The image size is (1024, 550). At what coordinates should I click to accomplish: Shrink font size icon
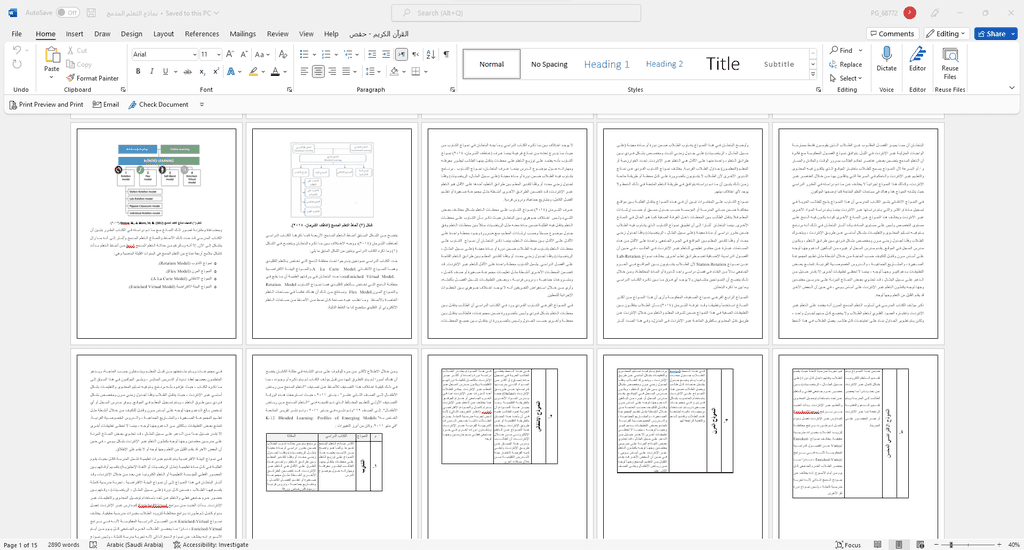tap(243, 54)
